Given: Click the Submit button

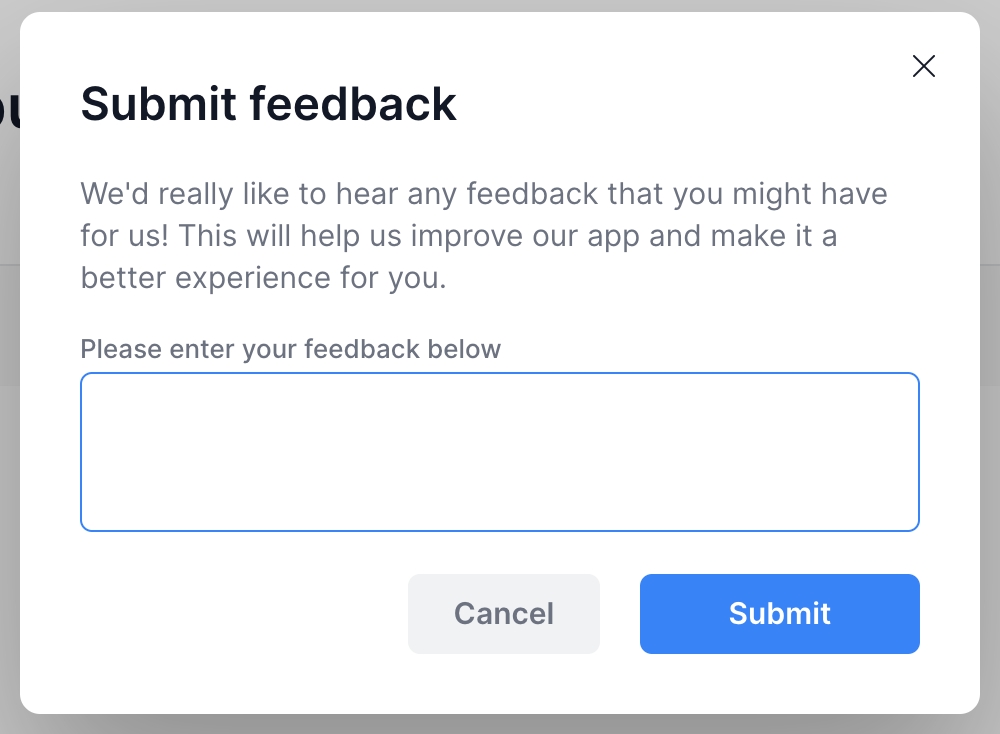Looking at the screenshot, I should (x=779, y=613).
